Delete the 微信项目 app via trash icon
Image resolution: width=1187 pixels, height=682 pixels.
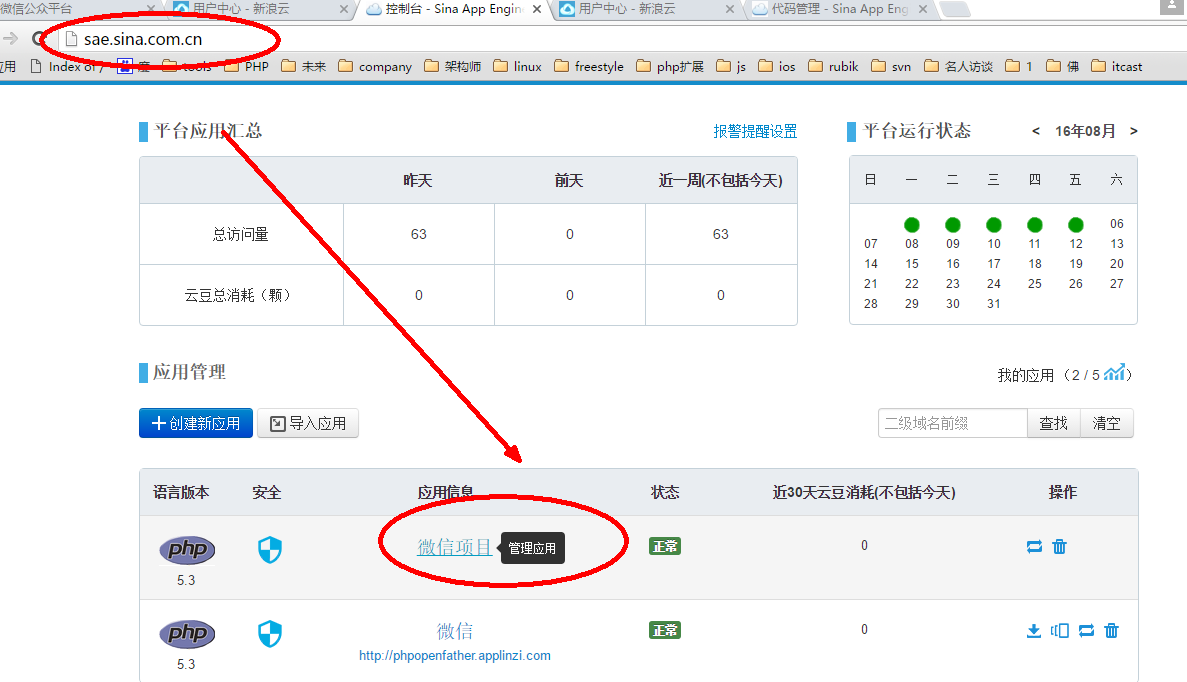[1060, 547]
